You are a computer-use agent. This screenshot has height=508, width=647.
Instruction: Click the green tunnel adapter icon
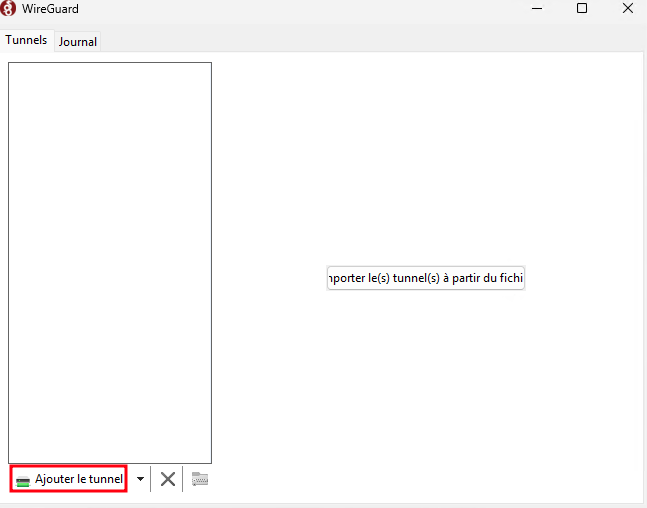click(x=23, y=481)
